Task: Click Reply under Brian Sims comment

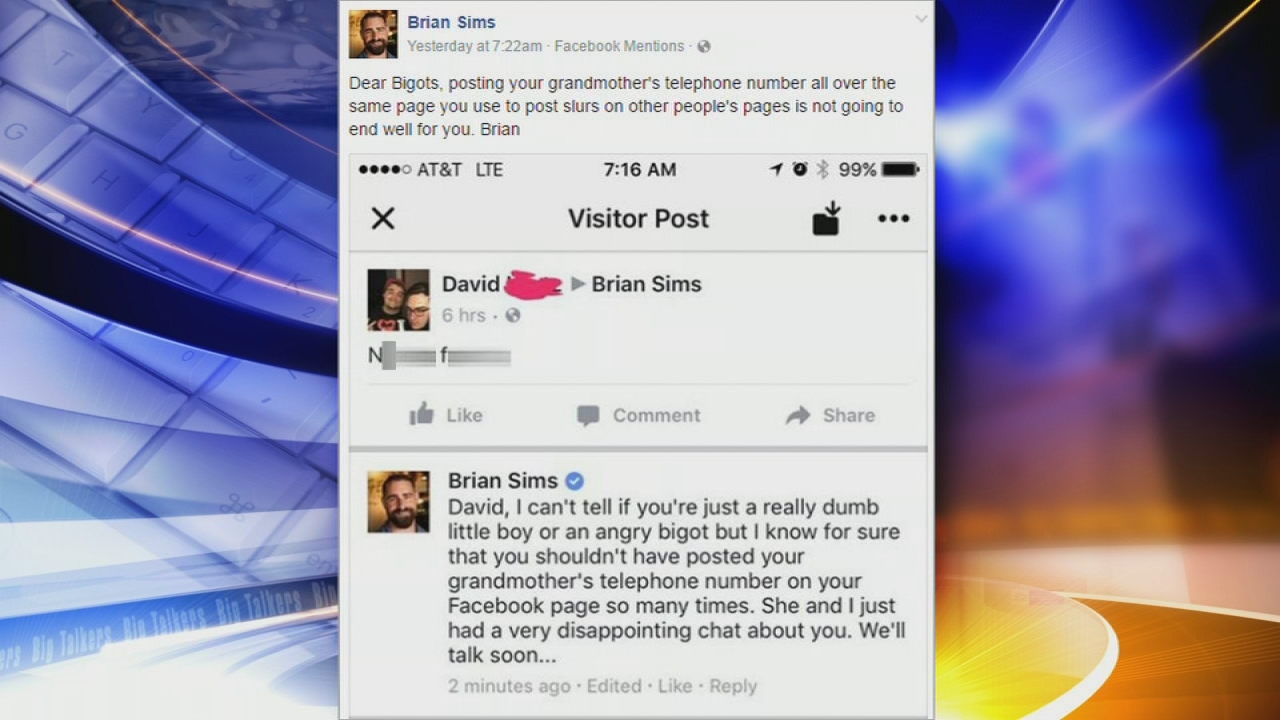Action: click(x=733, y=686)
